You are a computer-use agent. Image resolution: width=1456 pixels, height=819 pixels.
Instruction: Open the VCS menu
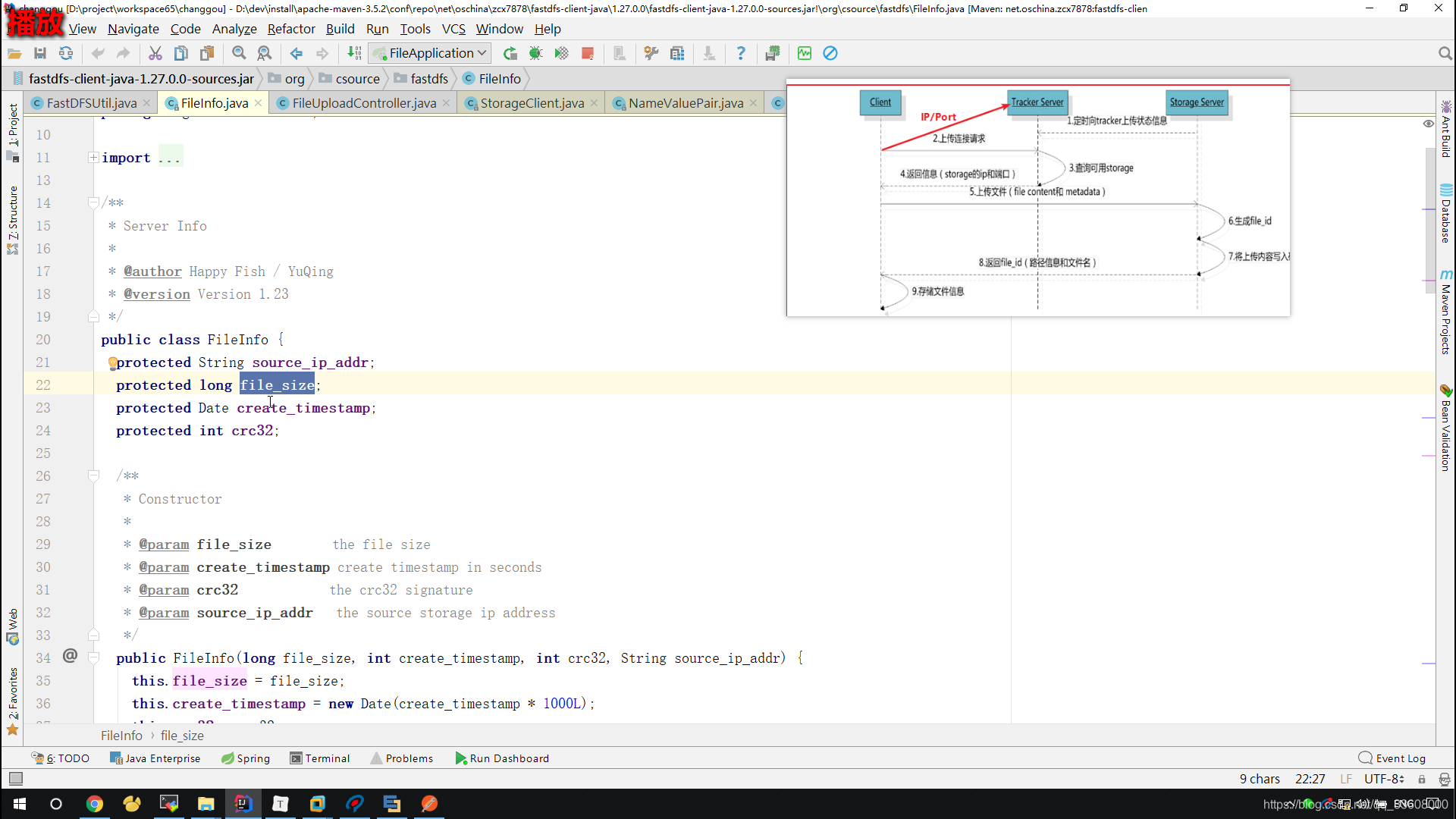coord(453,29)
